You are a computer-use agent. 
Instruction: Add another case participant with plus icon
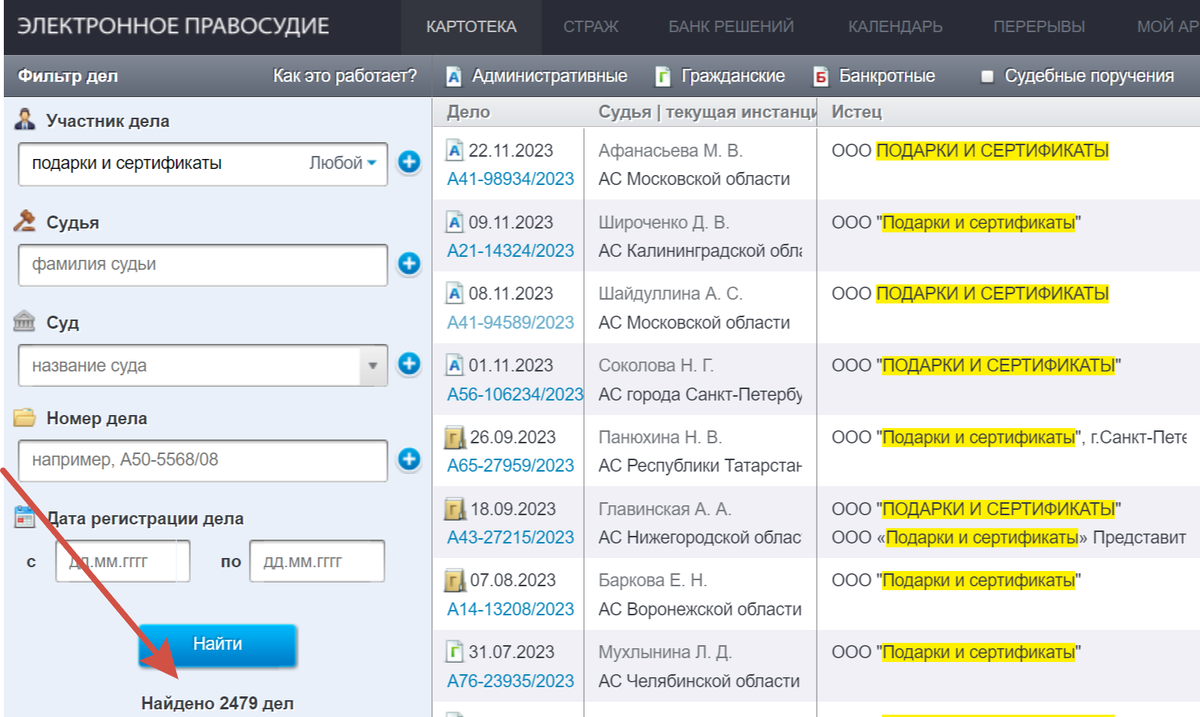(409, 162)
